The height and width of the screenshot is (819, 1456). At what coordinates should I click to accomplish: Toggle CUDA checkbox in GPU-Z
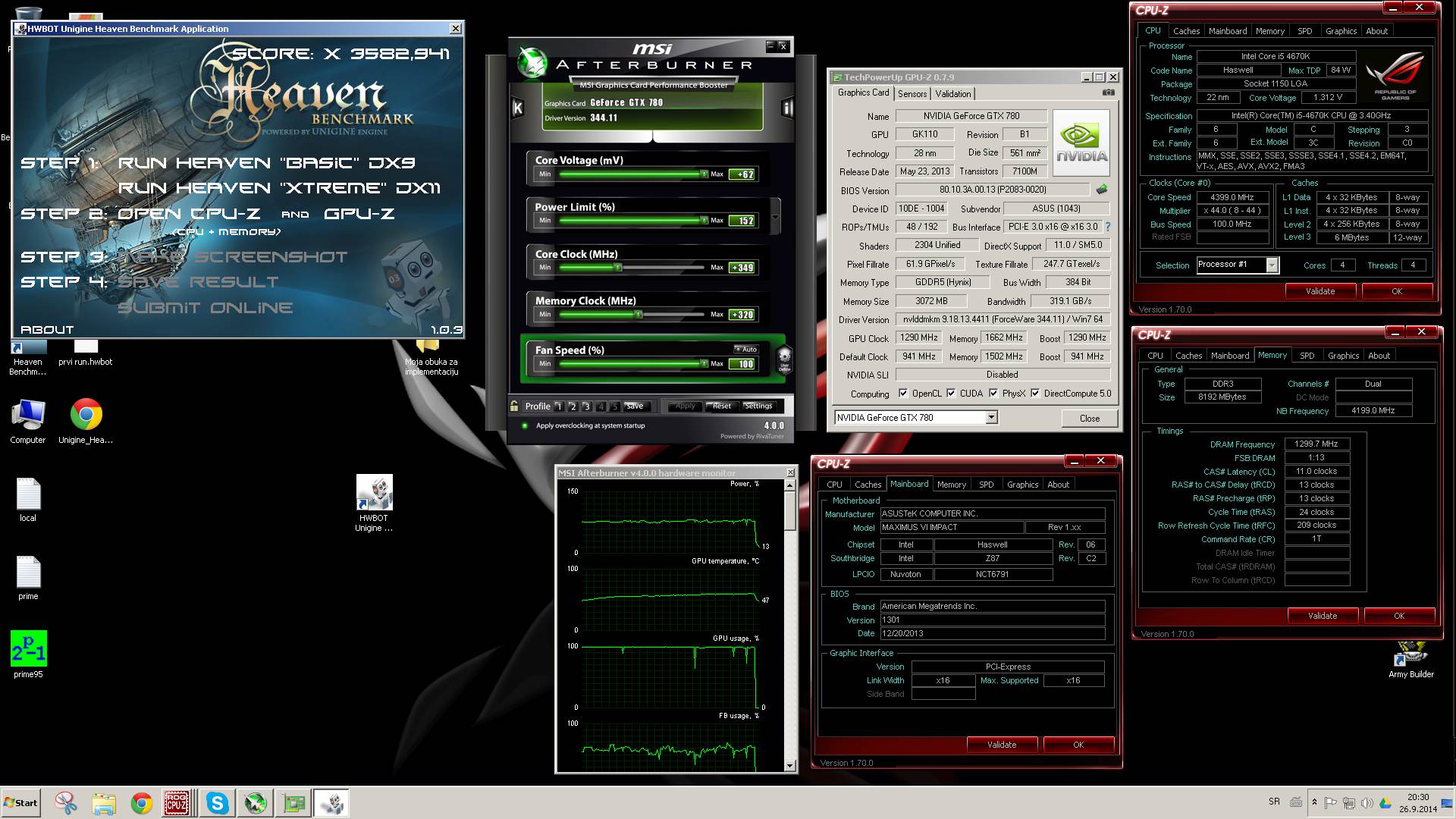tap(951, 393)
